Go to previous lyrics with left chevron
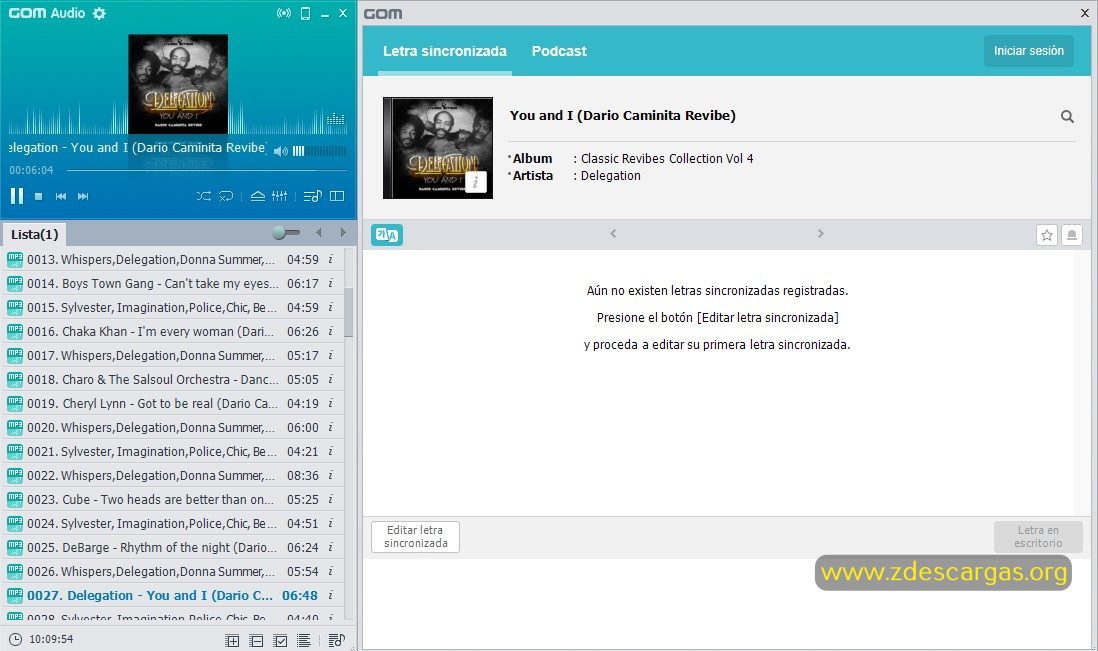This screenshot has width=1098, height=651. click(613, 234)
